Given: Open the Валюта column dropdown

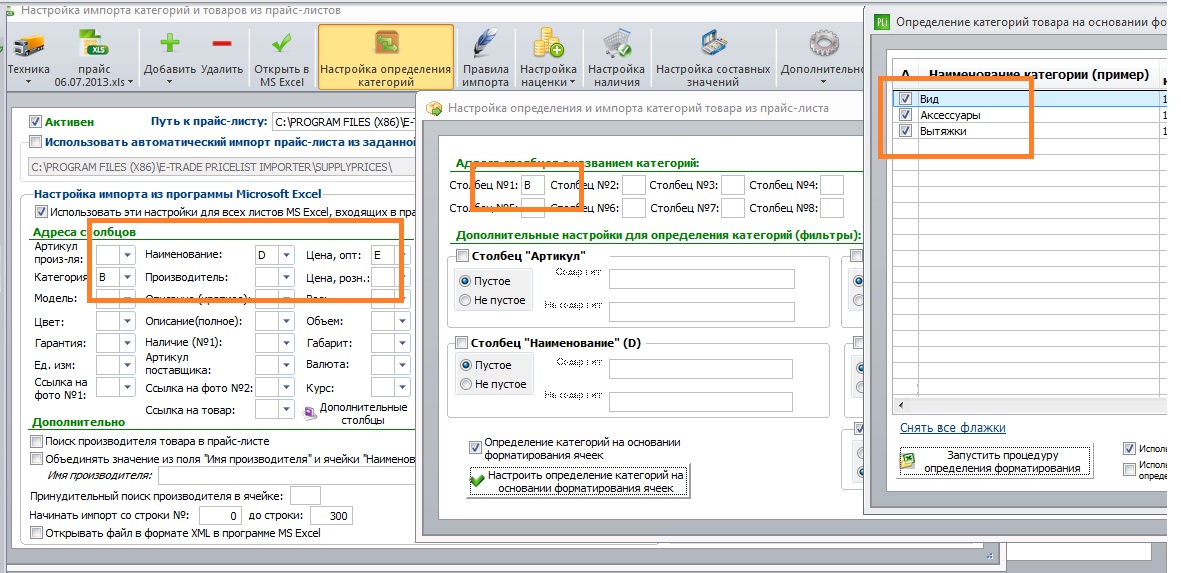Looking at the screenshot, I should pyautogui.click(x=403, y=364).
